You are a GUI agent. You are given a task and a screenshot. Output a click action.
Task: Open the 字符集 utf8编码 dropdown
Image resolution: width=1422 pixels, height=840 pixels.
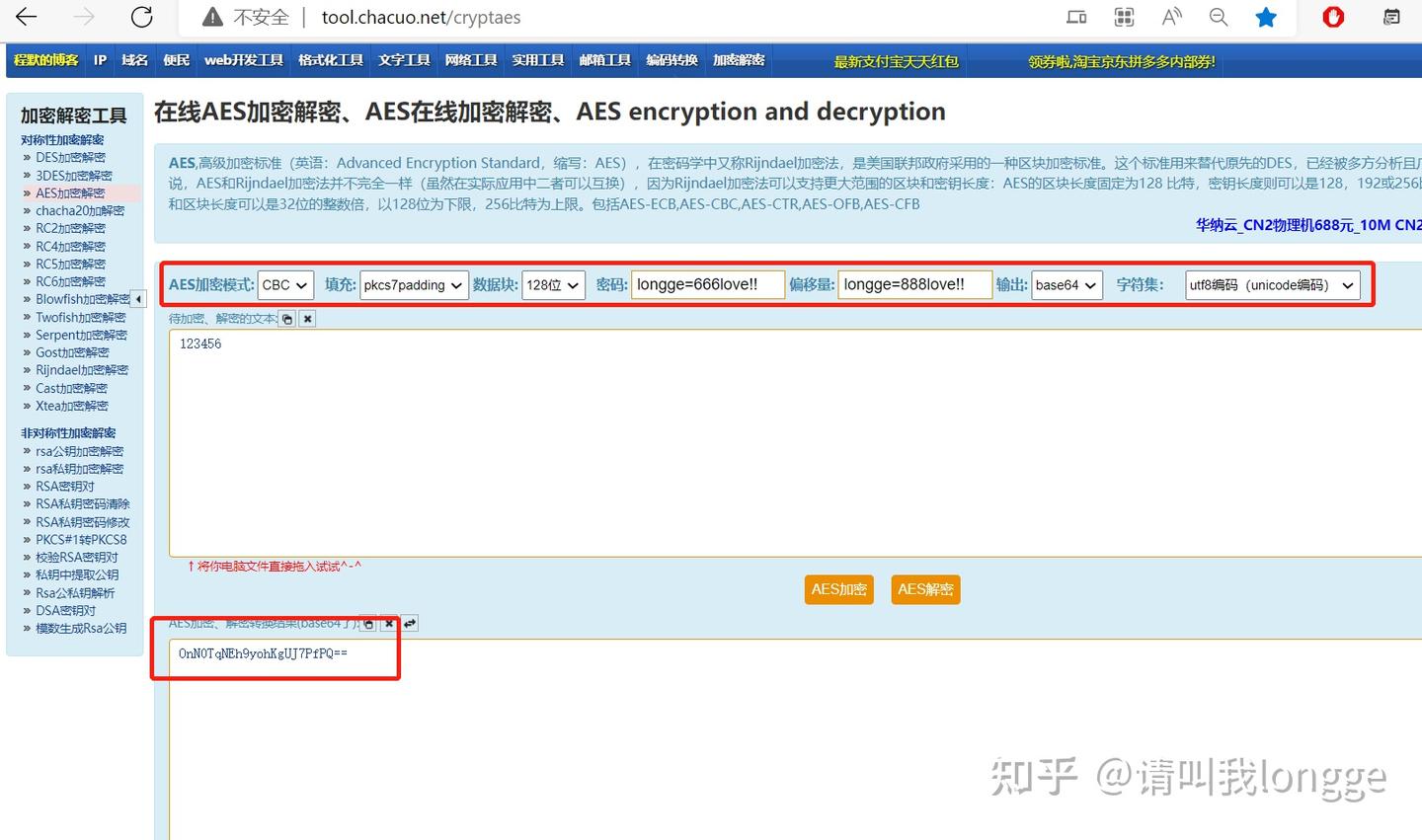[1272, 285]
